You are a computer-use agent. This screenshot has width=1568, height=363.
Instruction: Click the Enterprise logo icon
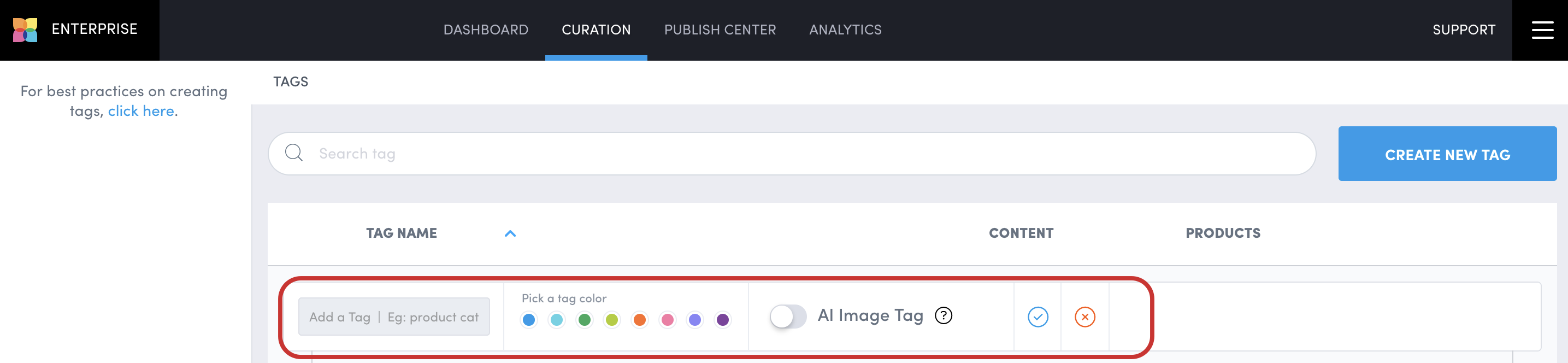click(x=26, y=30)
